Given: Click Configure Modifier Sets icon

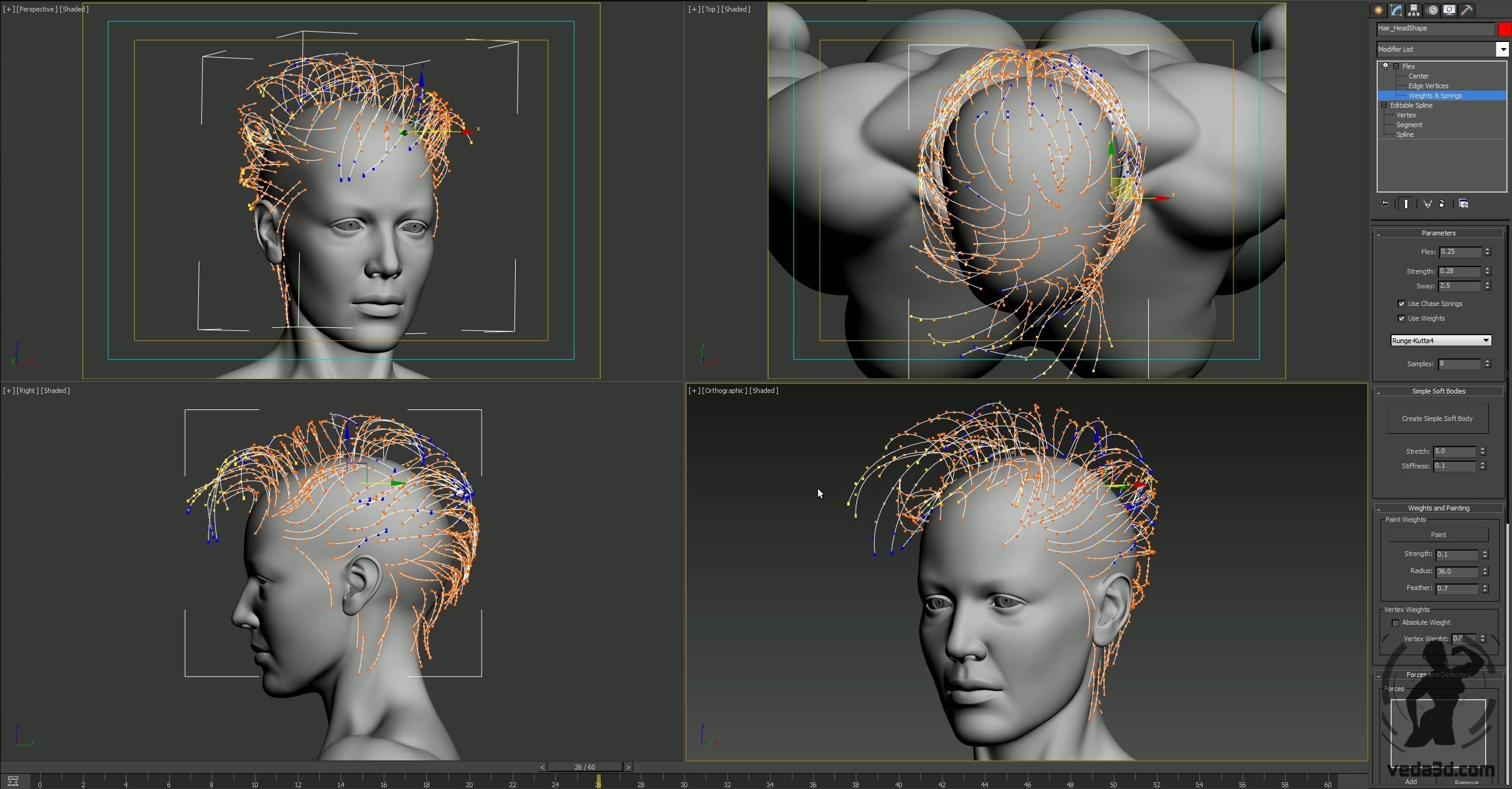Looking at the screenshot, I should (x=1463, y=204).
